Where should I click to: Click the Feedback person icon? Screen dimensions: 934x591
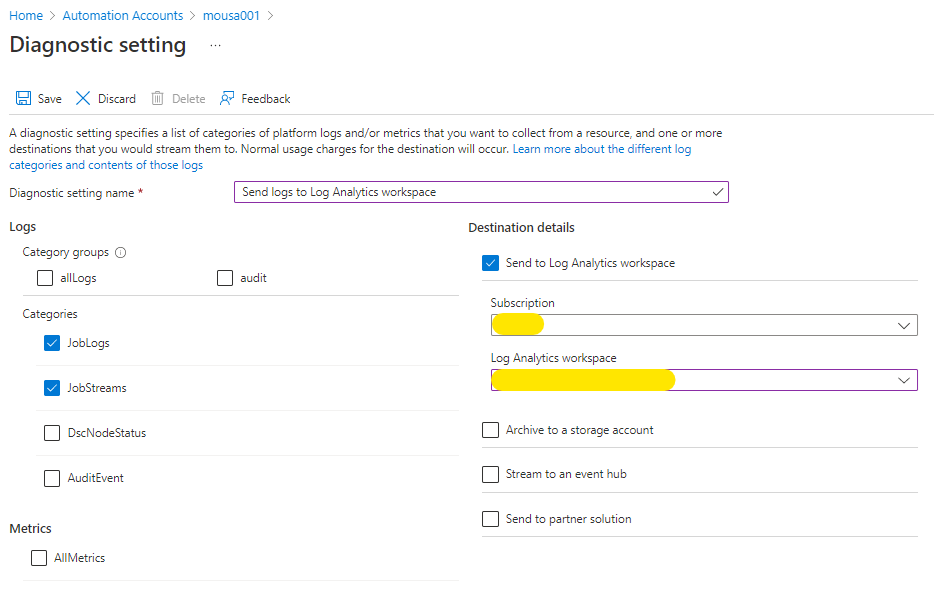point(227,99)
